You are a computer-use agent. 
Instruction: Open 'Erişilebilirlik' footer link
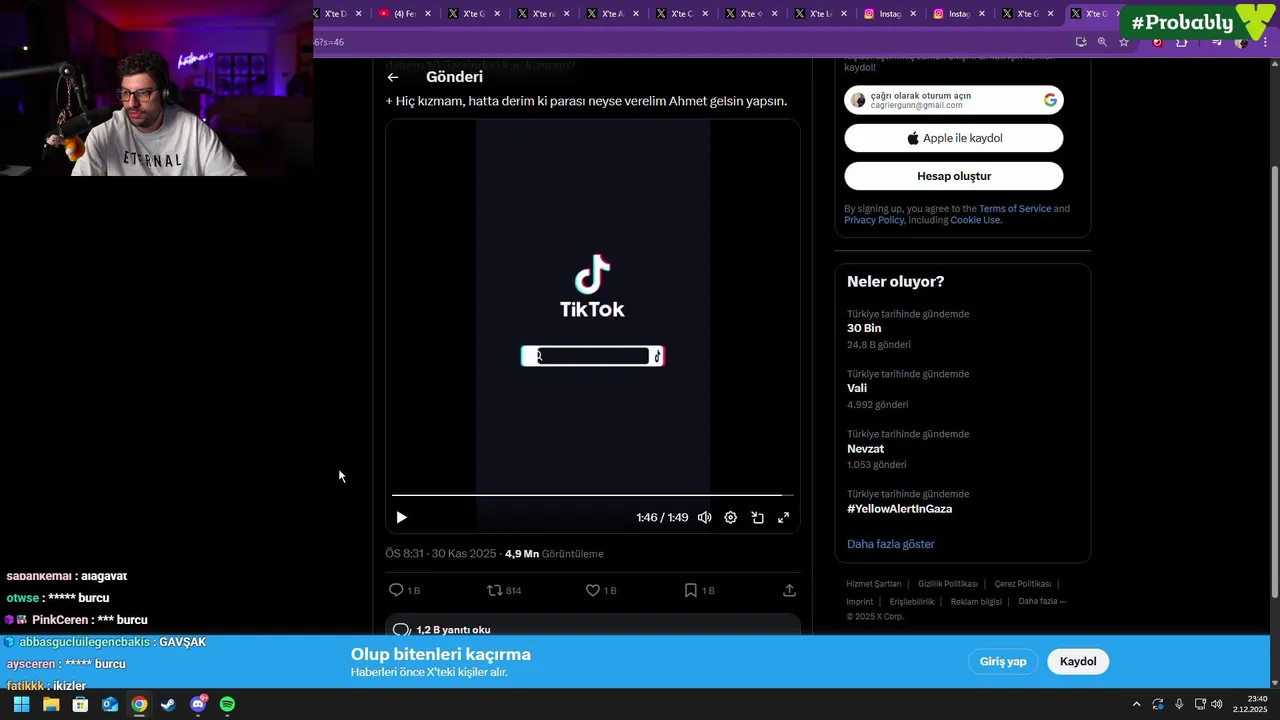point(912,602)
